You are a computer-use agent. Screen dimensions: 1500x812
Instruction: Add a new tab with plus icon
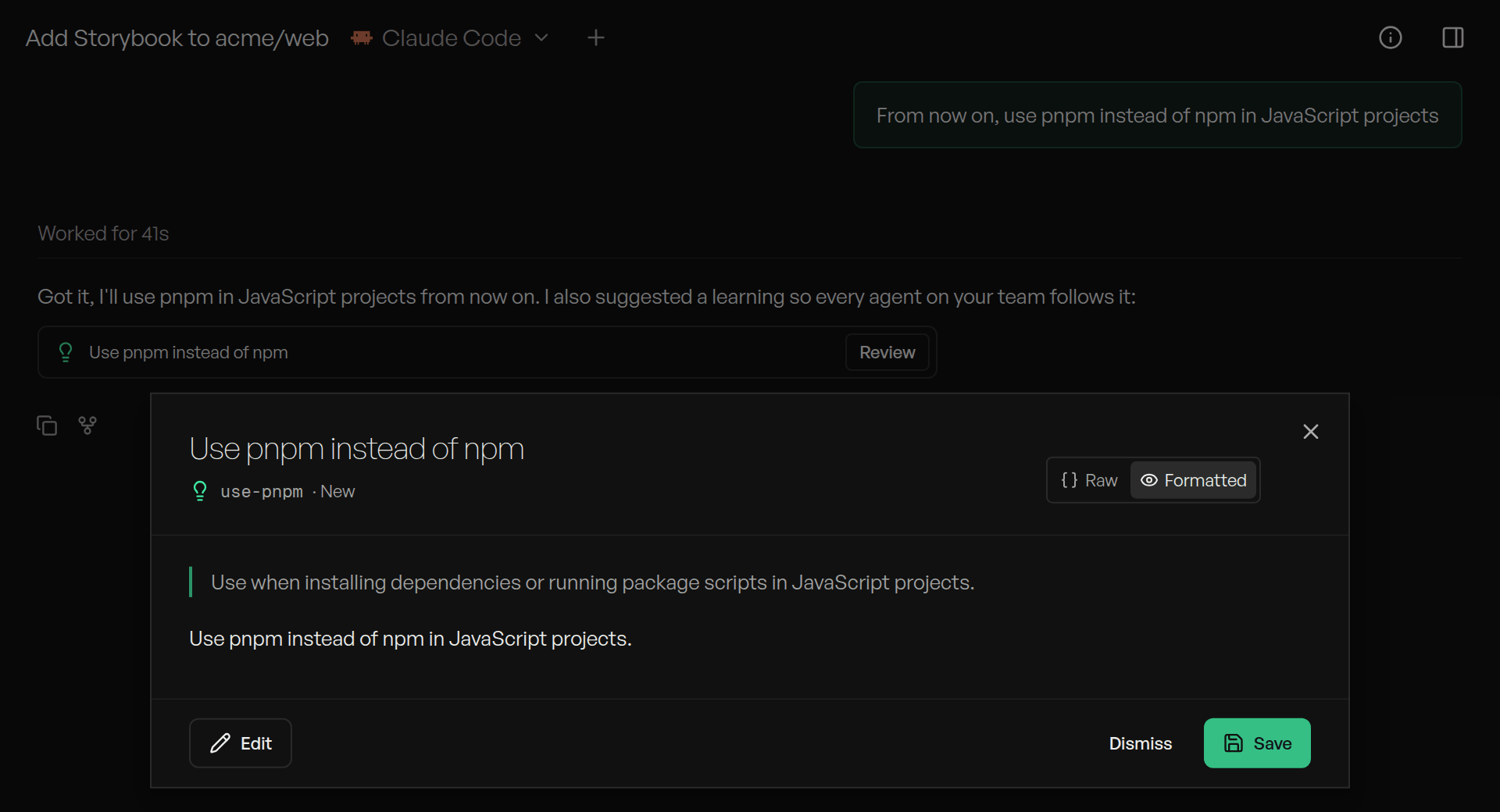(x=595, y=37)
